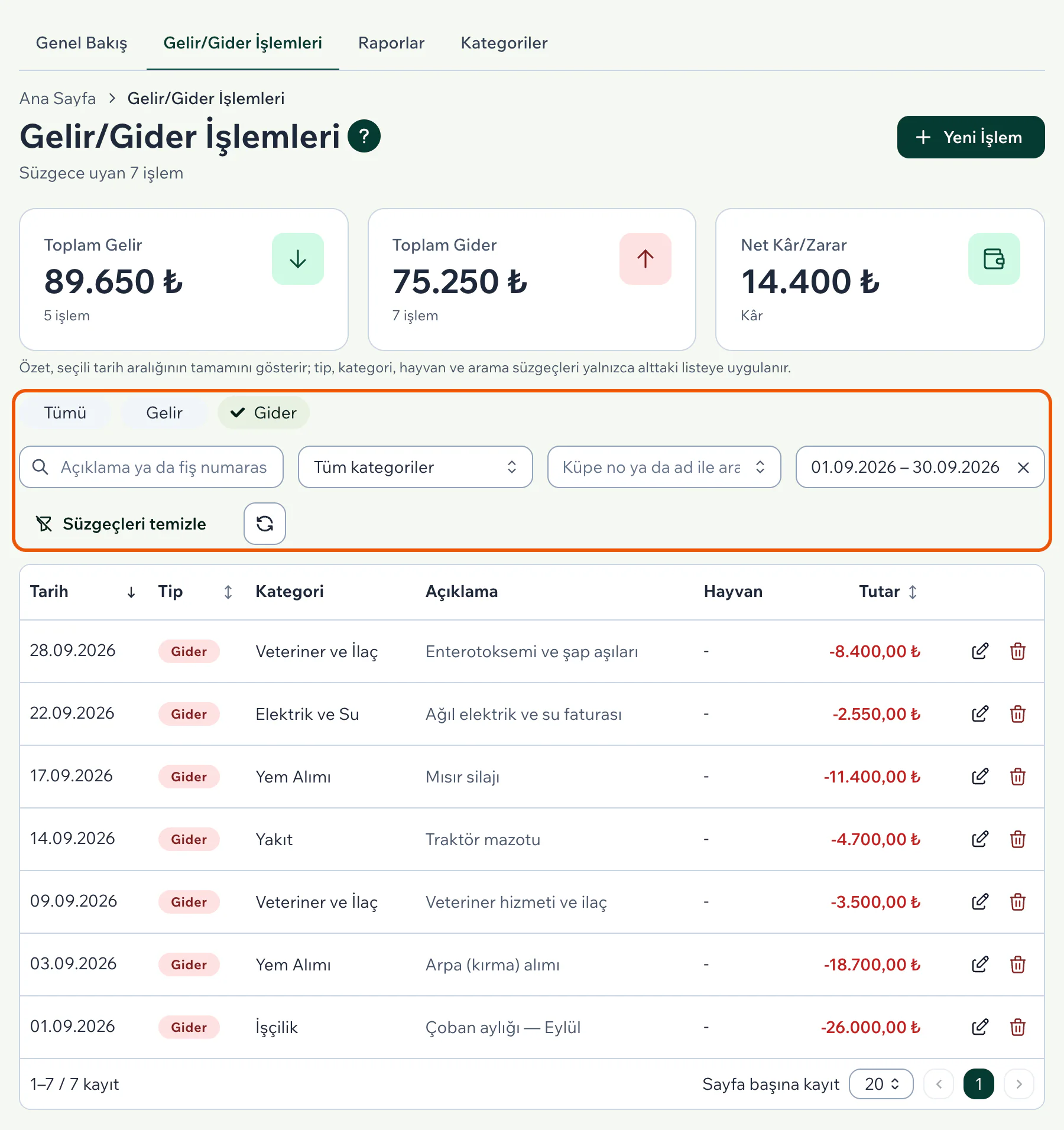This screenshot has height=1130, width=1064.
Task: Edit the Traktör mazotu transaction
Action: 979,839
